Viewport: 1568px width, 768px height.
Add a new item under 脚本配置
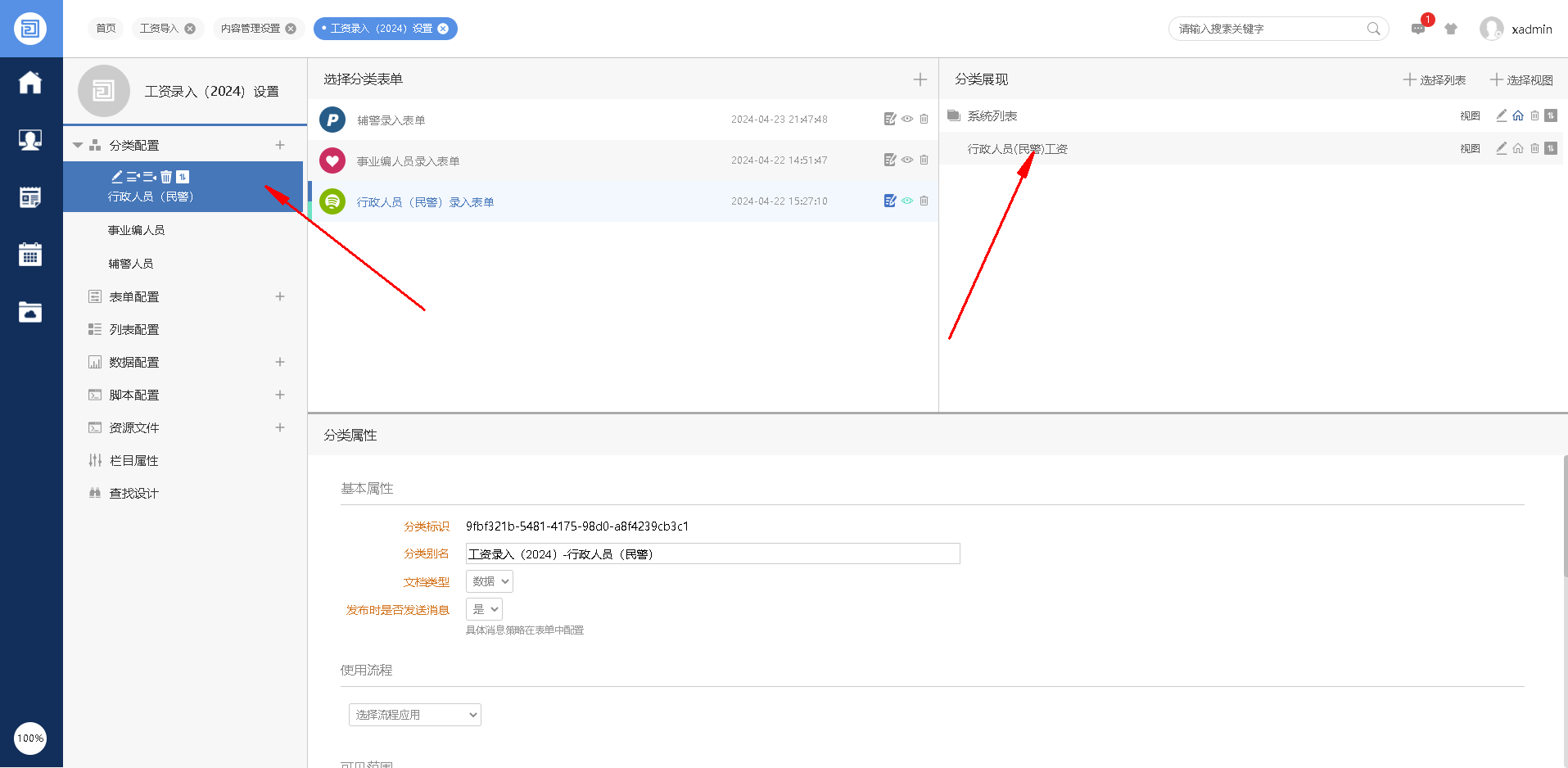click(x=280, y=395)
